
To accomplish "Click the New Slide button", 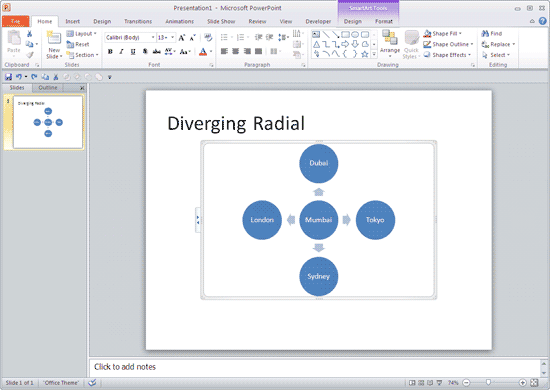I will (x=54, y=44).
